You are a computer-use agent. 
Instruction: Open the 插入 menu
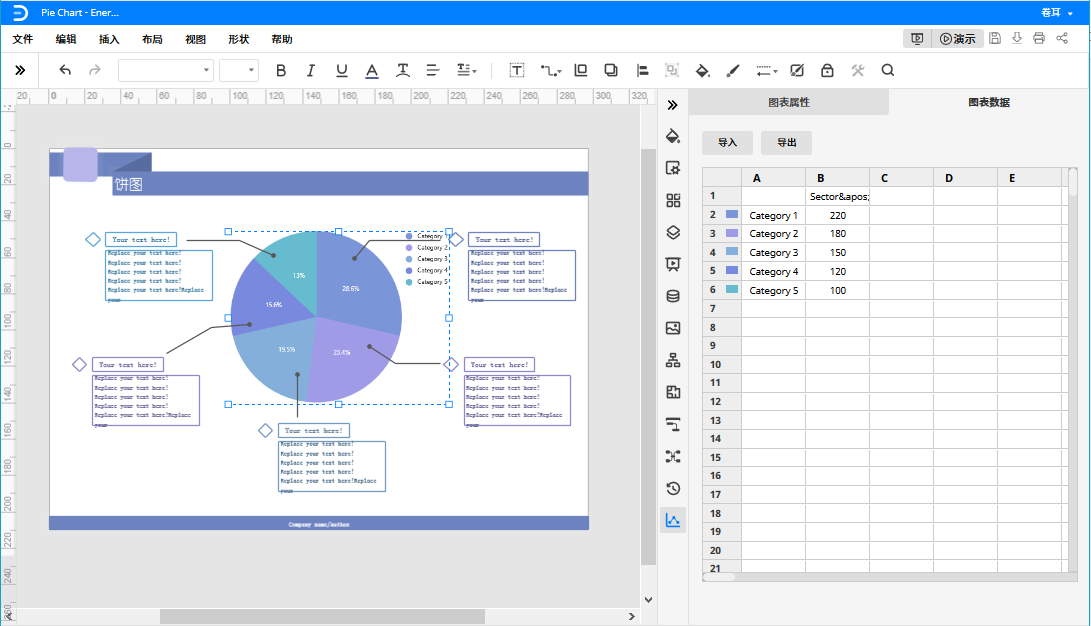109,39
